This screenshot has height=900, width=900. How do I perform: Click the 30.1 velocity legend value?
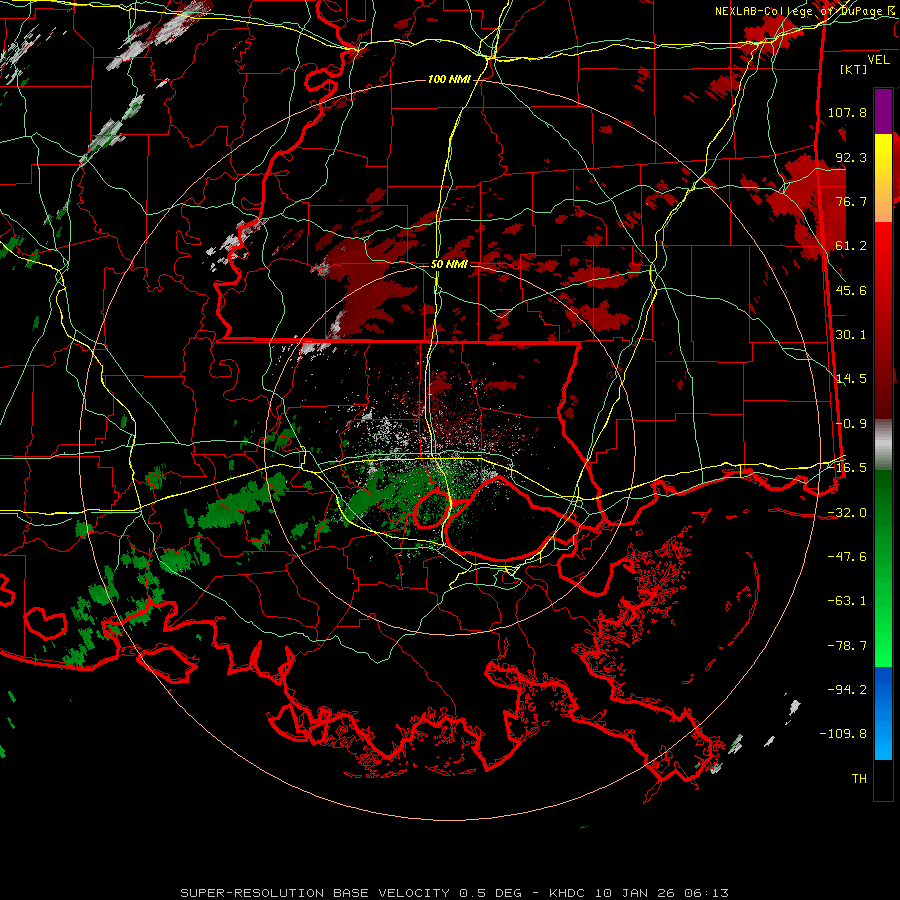851,335
